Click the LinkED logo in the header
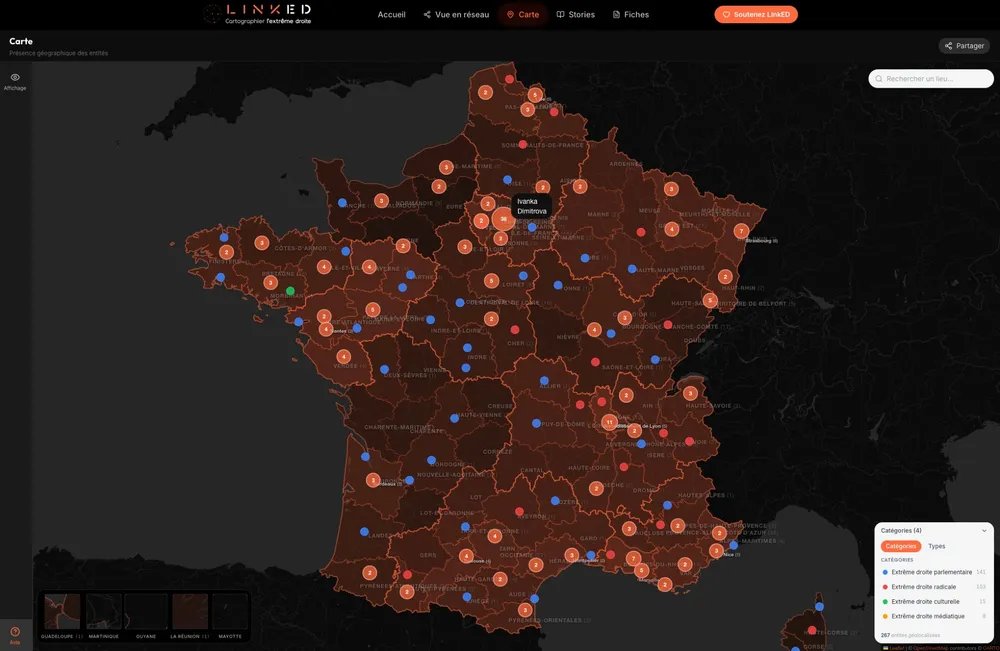 tap(258, 13)
